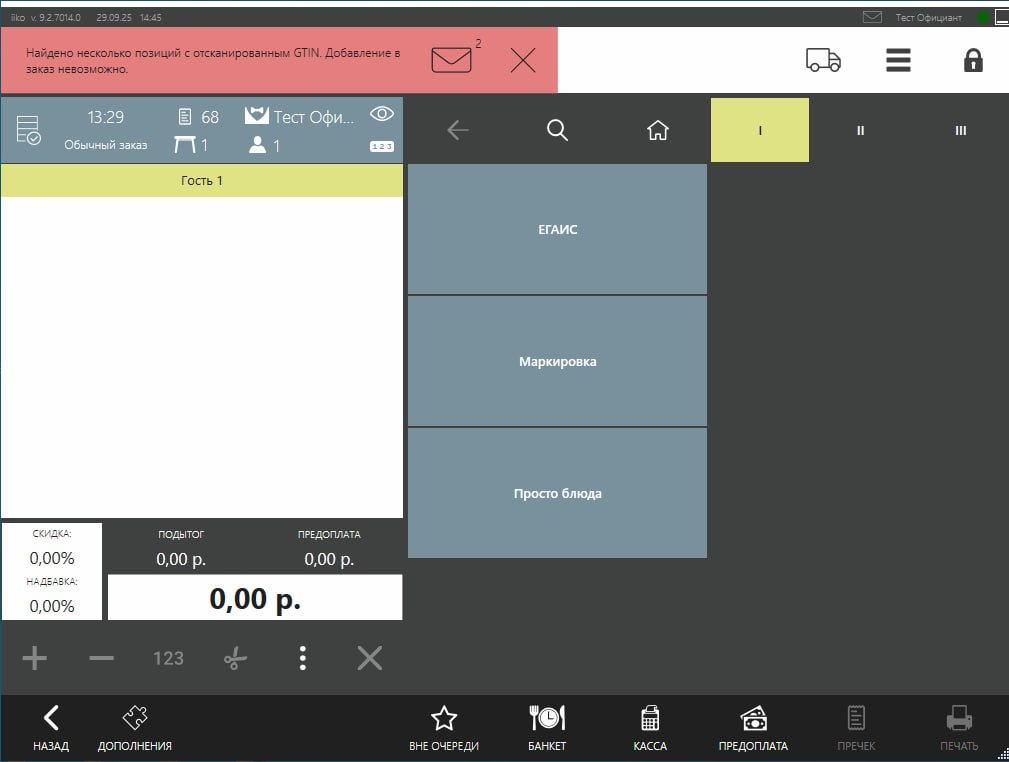Go to Касса payment screen
The image size is (1009, 762).
650,727
